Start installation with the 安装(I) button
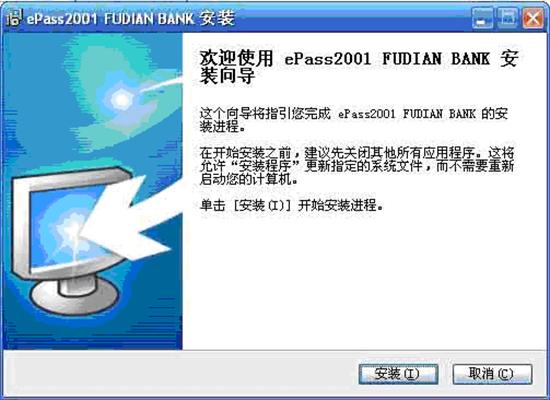550x400 pixels. 398,374
